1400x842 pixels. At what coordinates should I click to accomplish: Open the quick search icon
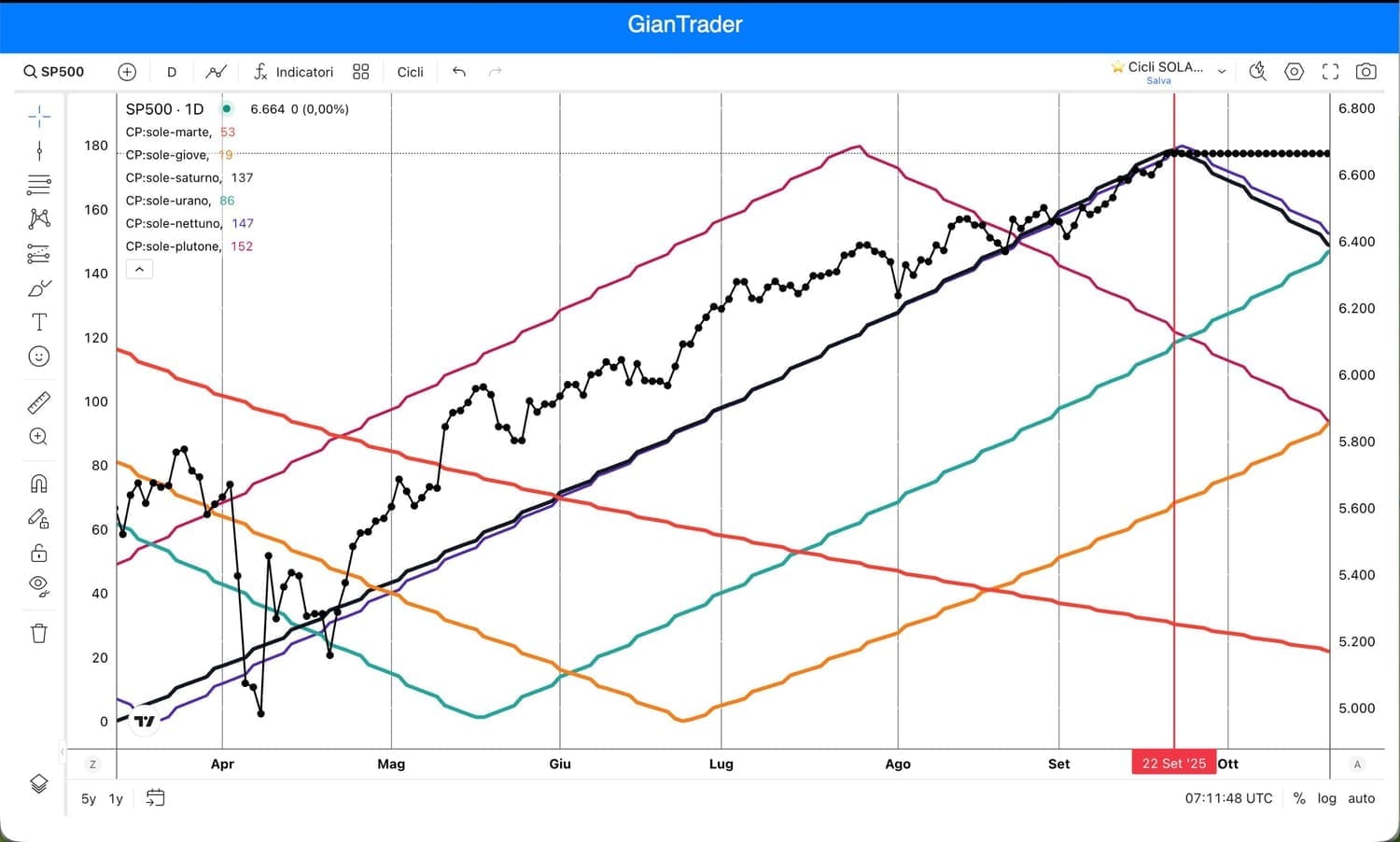(1258, 72)
